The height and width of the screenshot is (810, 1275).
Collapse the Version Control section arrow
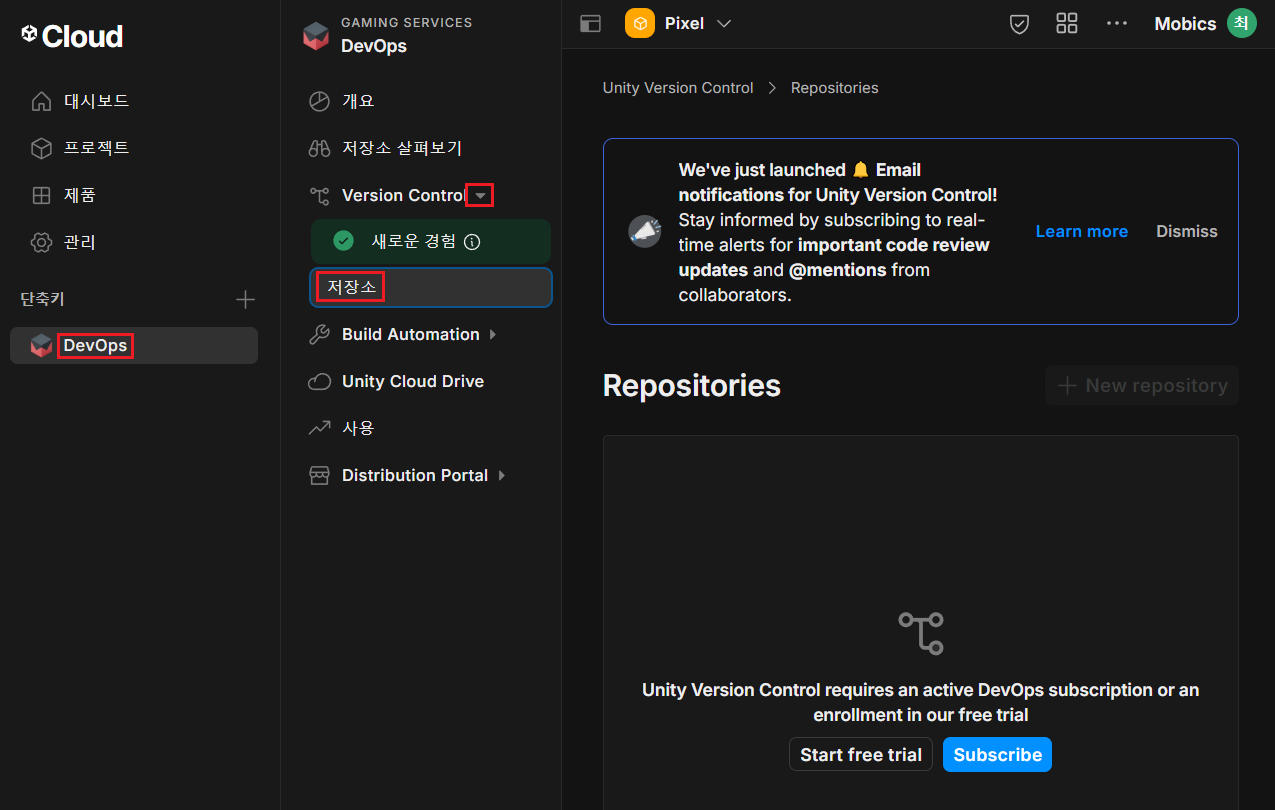tap(481, 196)
